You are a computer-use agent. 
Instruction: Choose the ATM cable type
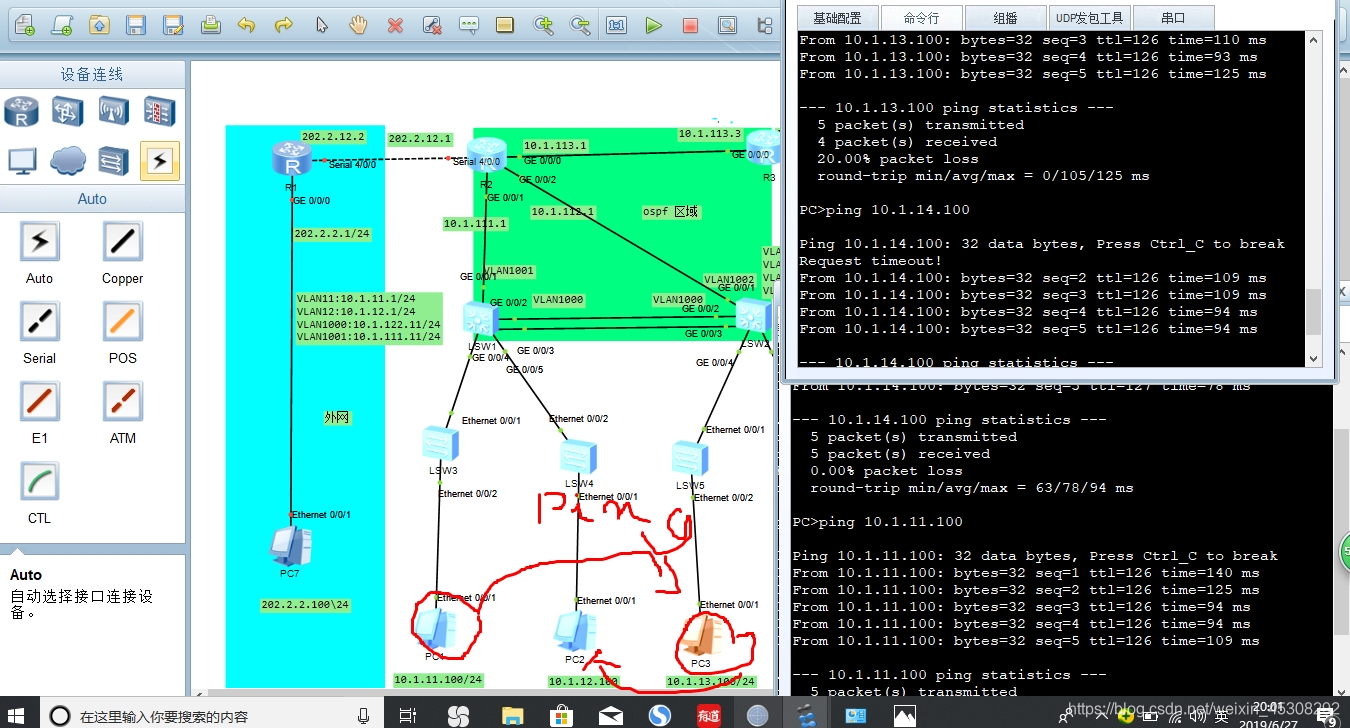[122, 401]
